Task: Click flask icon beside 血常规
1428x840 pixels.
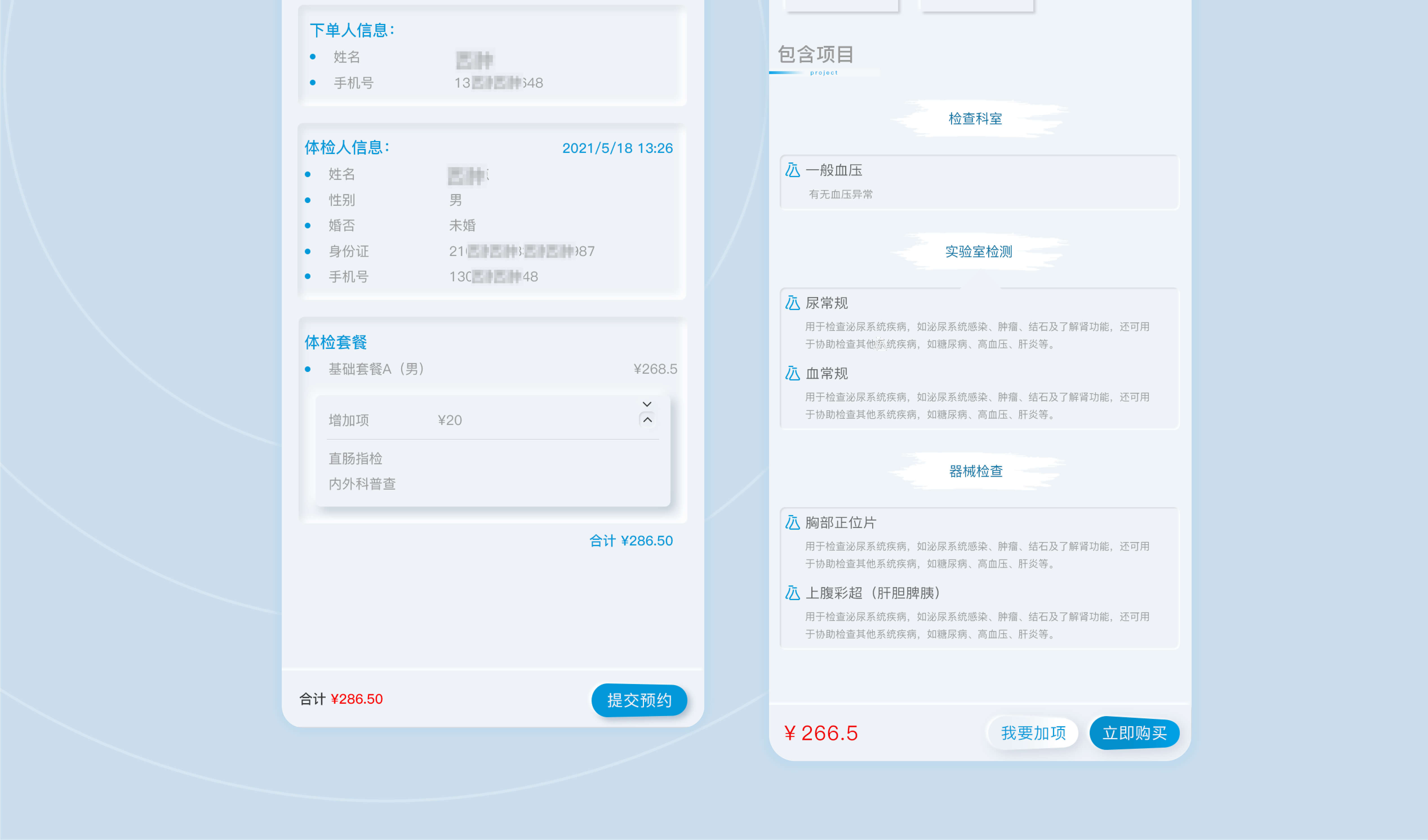Action: (x=792, y=373)
